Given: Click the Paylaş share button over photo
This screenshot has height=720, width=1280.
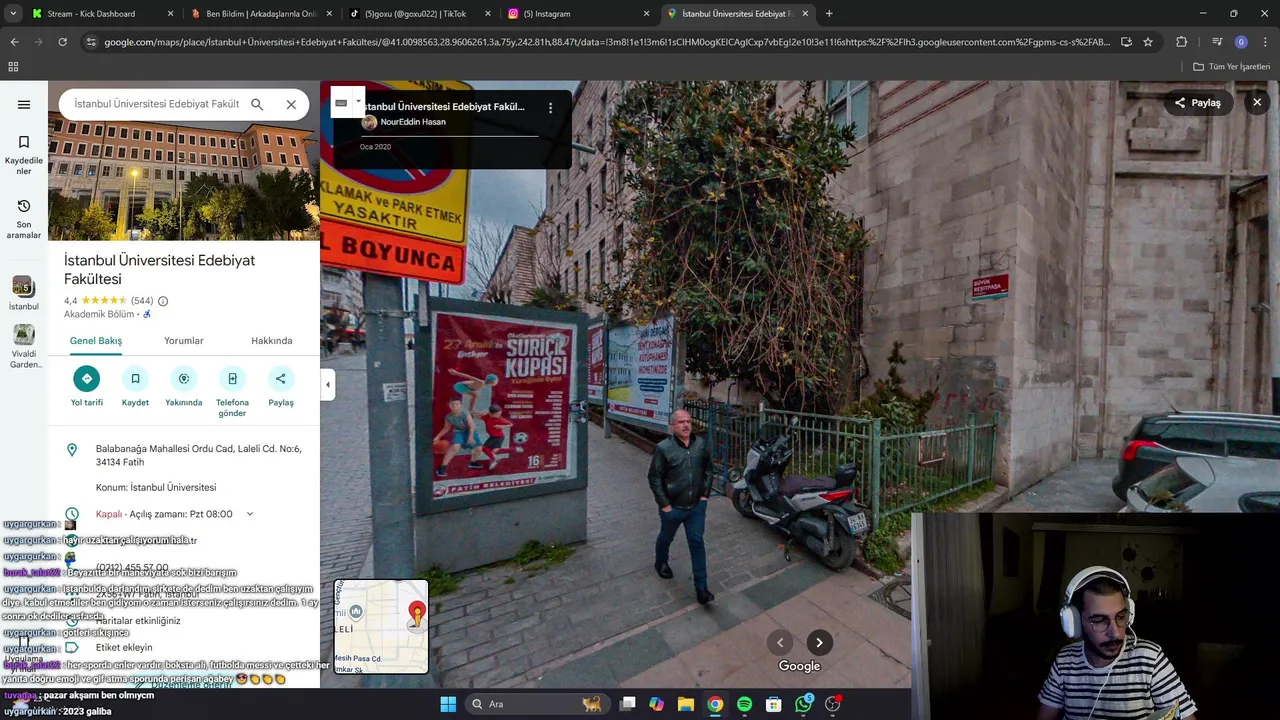Looking at the screenshot, I should point(1198,103).
